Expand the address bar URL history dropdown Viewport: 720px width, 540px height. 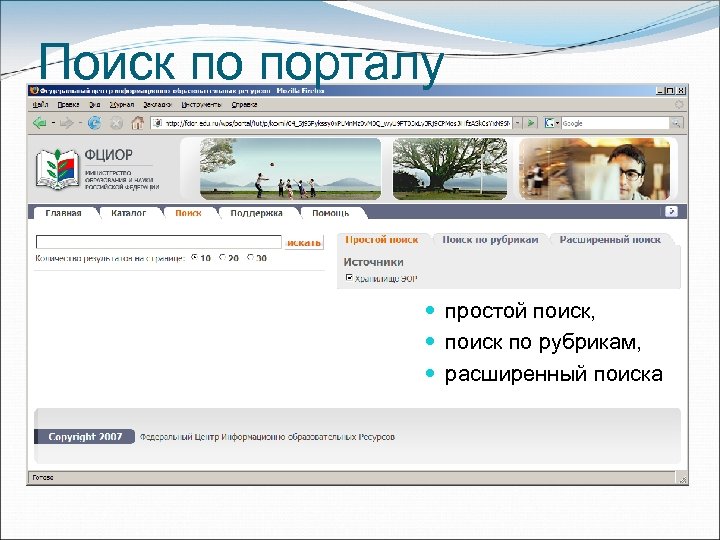(518, 123)
